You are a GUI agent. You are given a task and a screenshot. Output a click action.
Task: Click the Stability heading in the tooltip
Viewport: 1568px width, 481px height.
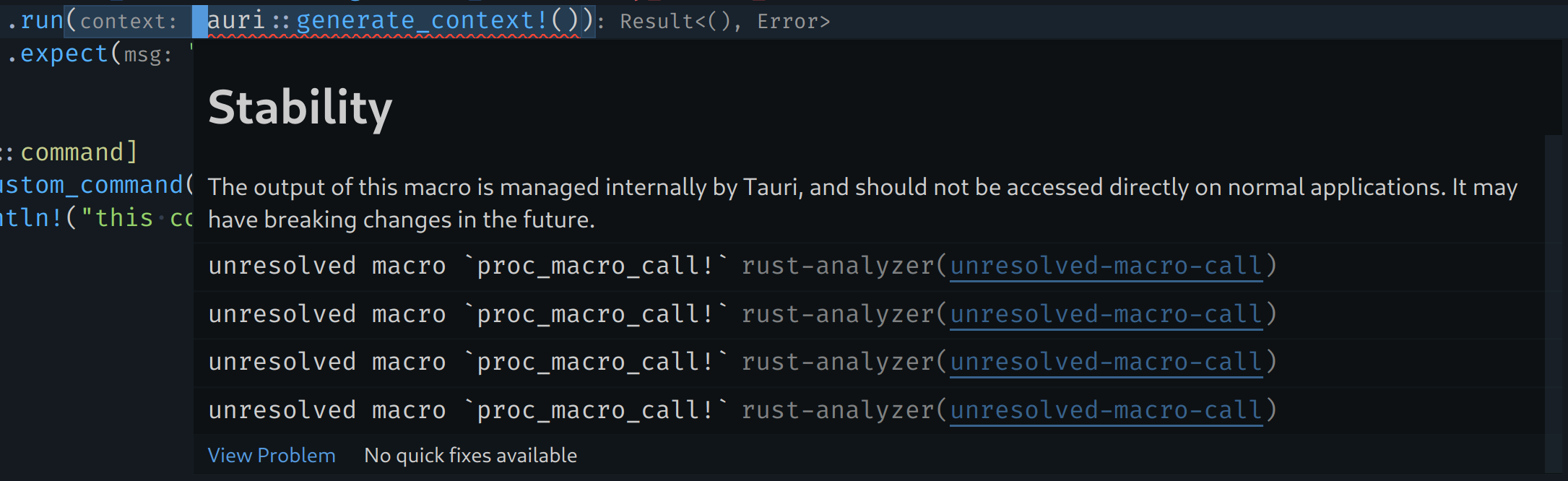pyautogui.click(x=300, y=107)
